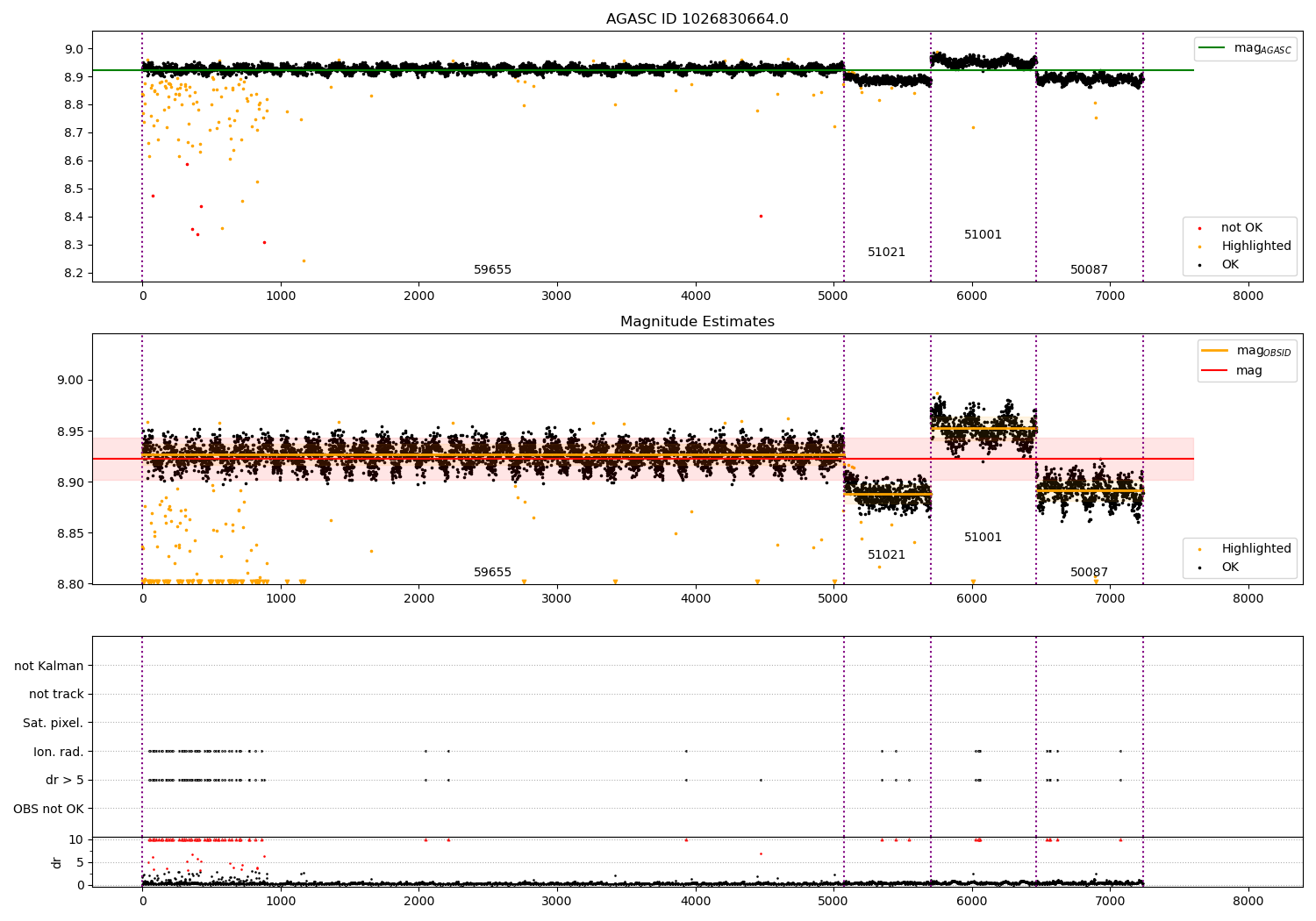Select the mag AGASC legend entry in top plot
The image size is (1316, 921).
click(1245, 48)
